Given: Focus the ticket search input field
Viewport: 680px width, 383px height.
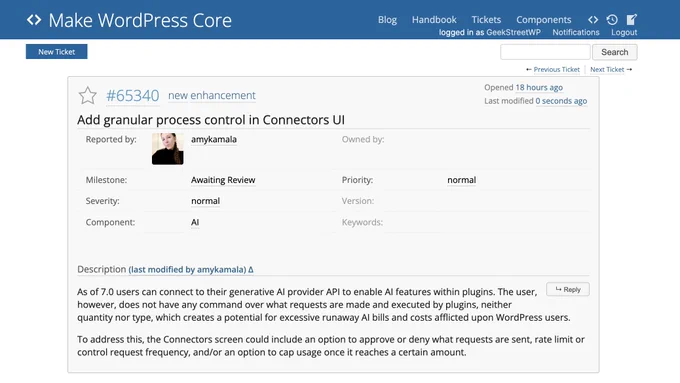Looking at the screenshot, I should (545, 52).
